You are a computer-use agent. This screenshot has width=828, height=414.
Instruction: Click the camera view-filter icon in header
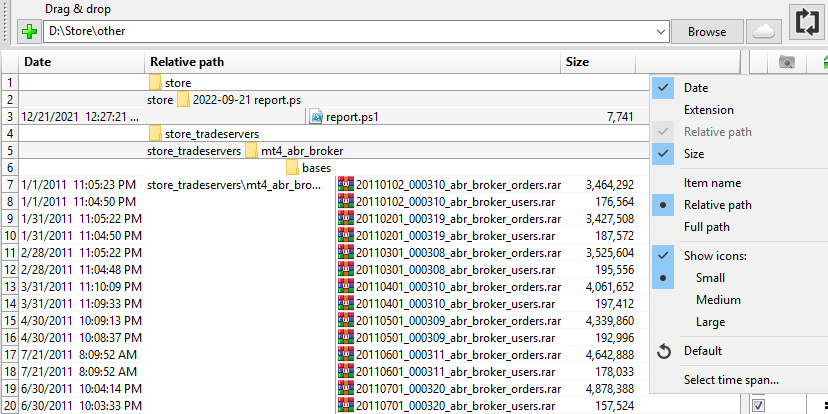tap(787, 62)
